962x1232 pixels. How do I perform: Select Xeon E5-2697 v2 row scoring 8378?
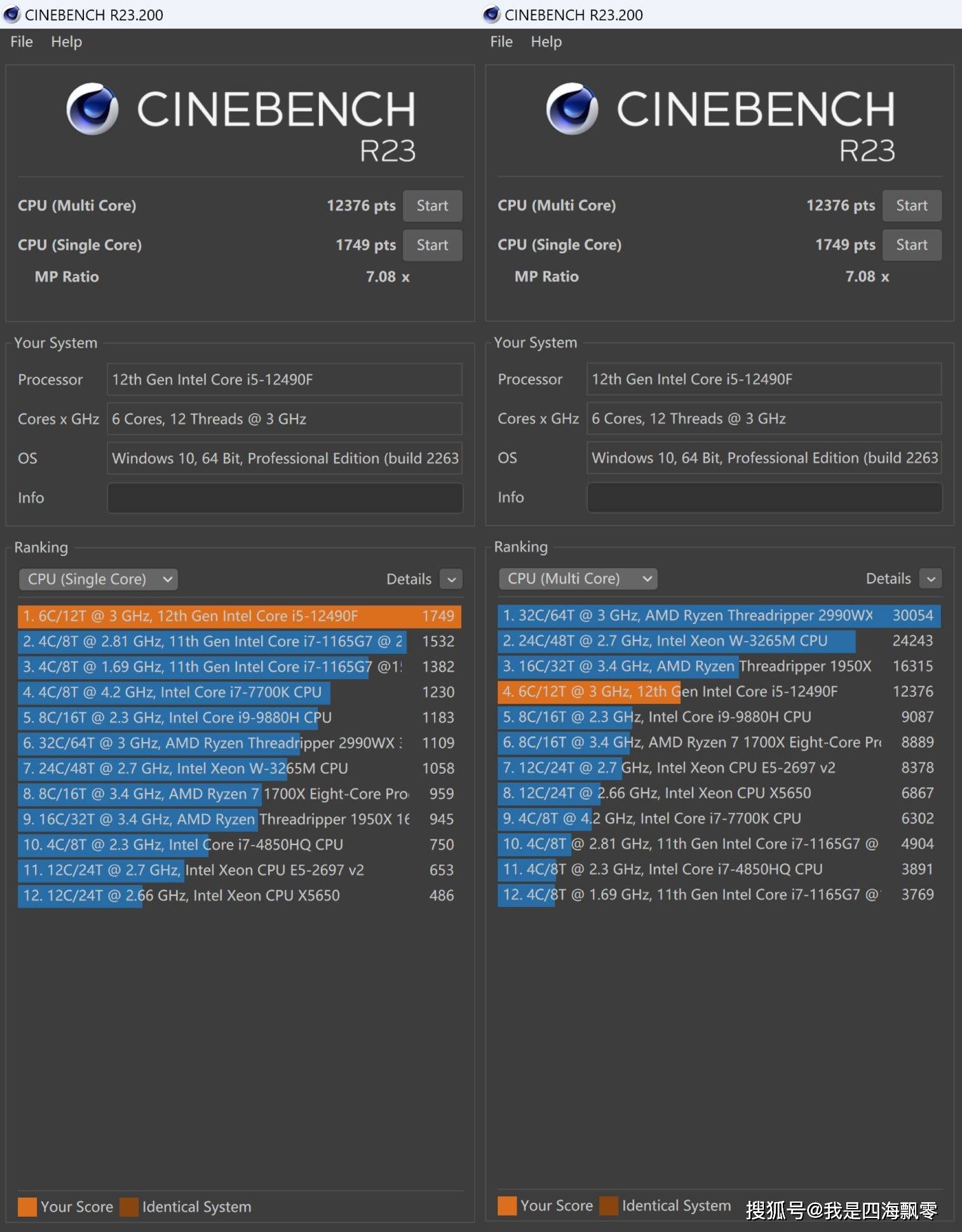(719, 768)
